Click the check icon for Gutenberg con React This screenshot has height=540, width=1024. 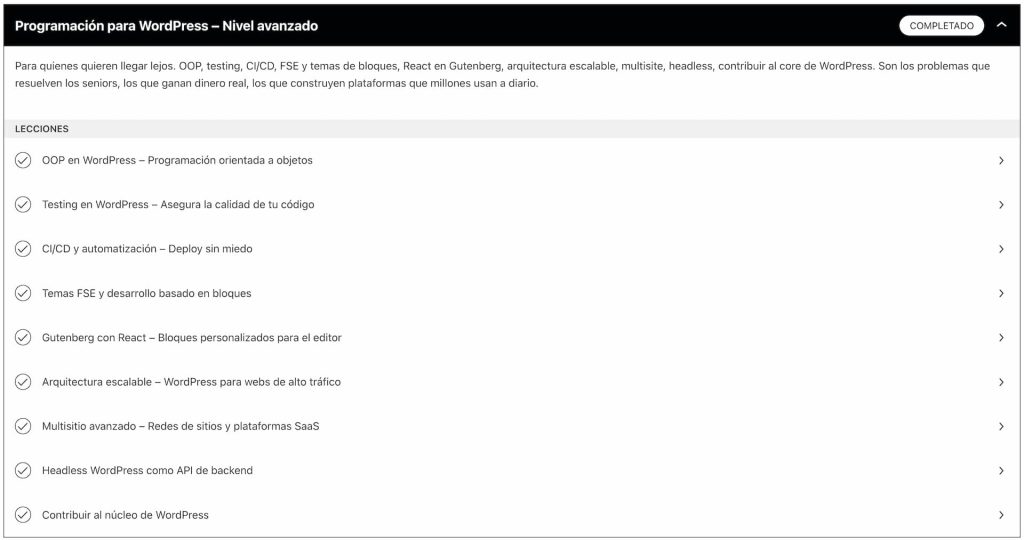pyautogui.click(x=23, y=338)
